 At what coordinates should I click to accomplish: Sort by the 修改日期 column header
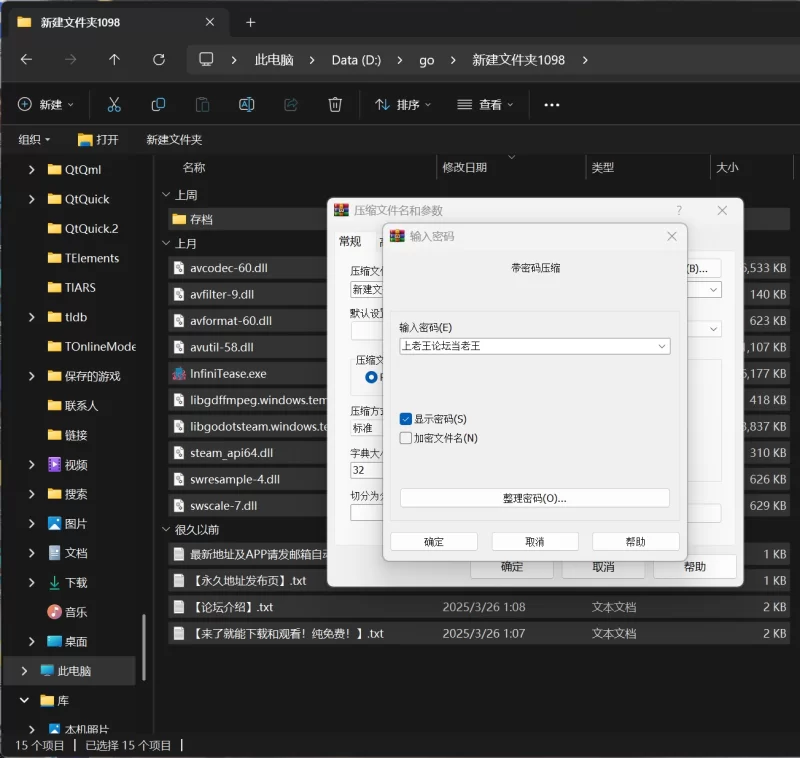click(x=464, y=167)
